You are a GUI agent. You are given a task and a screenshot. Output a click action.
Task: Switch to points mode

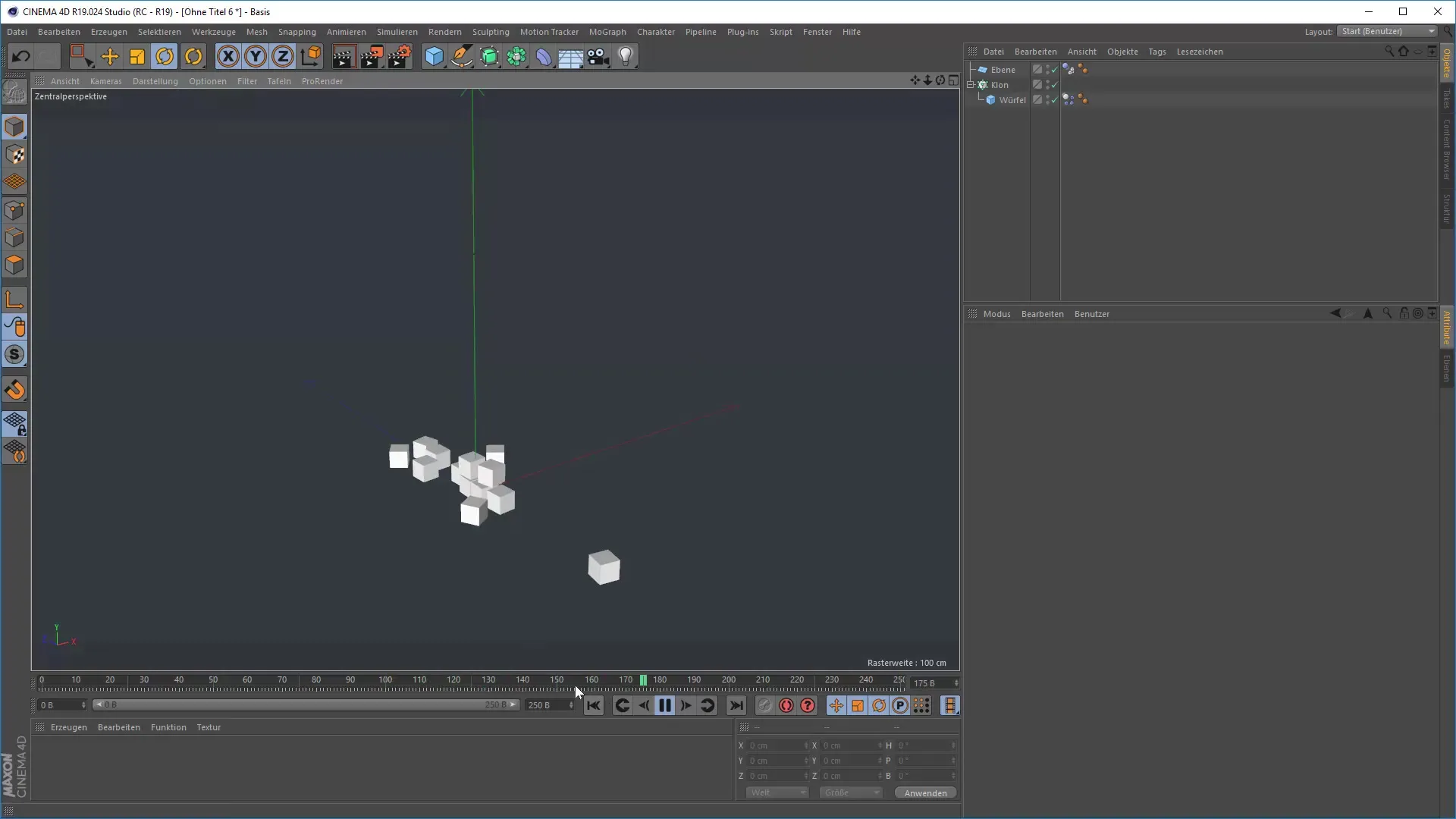coord(14,210)
